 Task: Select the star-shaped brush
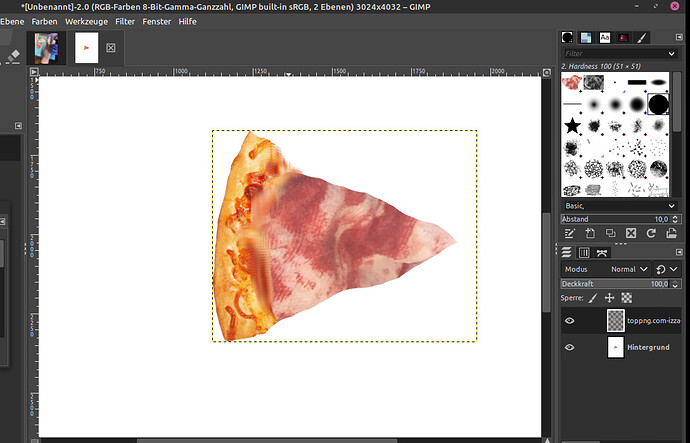point(572,126)
